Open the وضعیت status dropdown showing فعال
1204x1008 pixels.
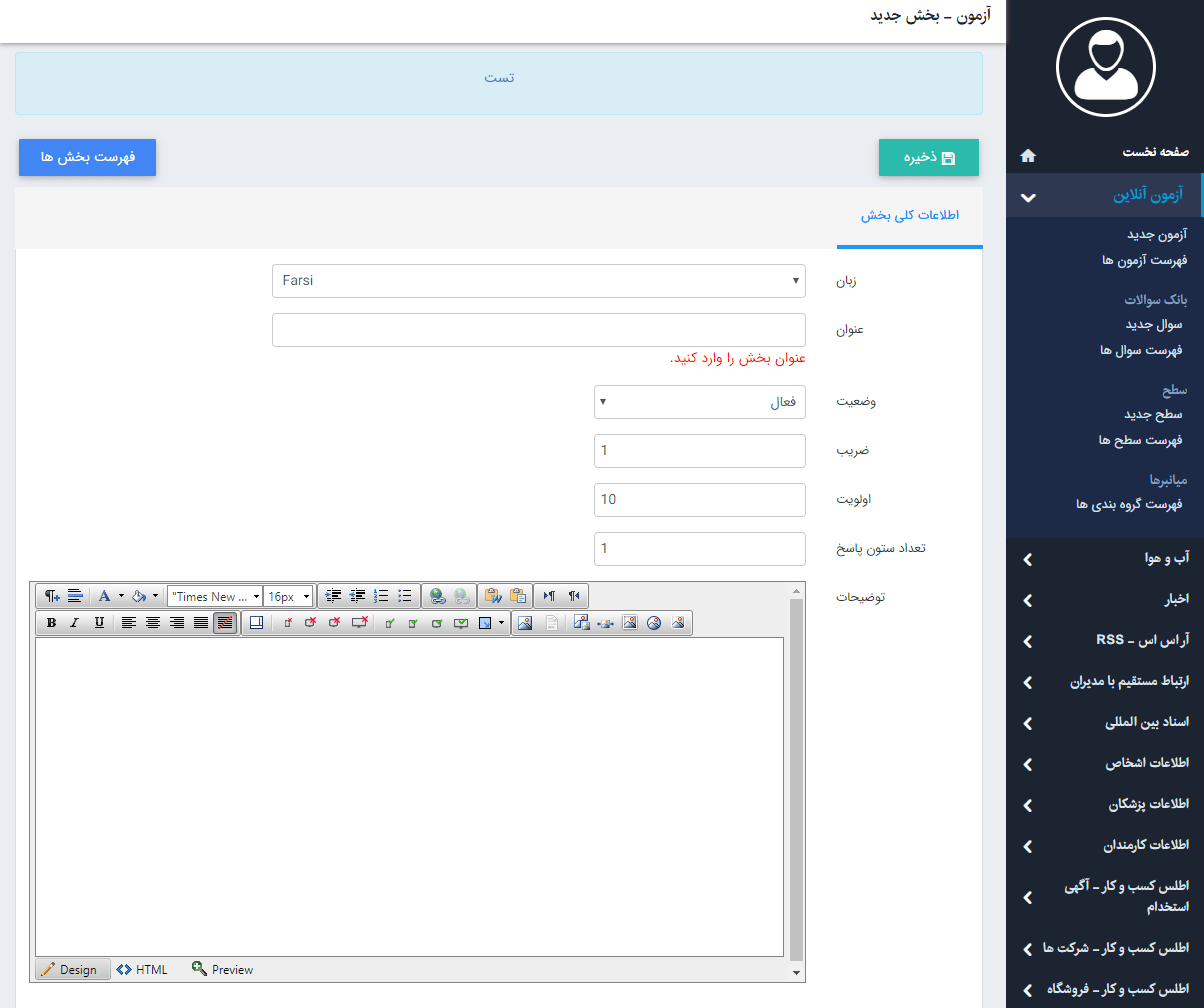click(699, 403)
